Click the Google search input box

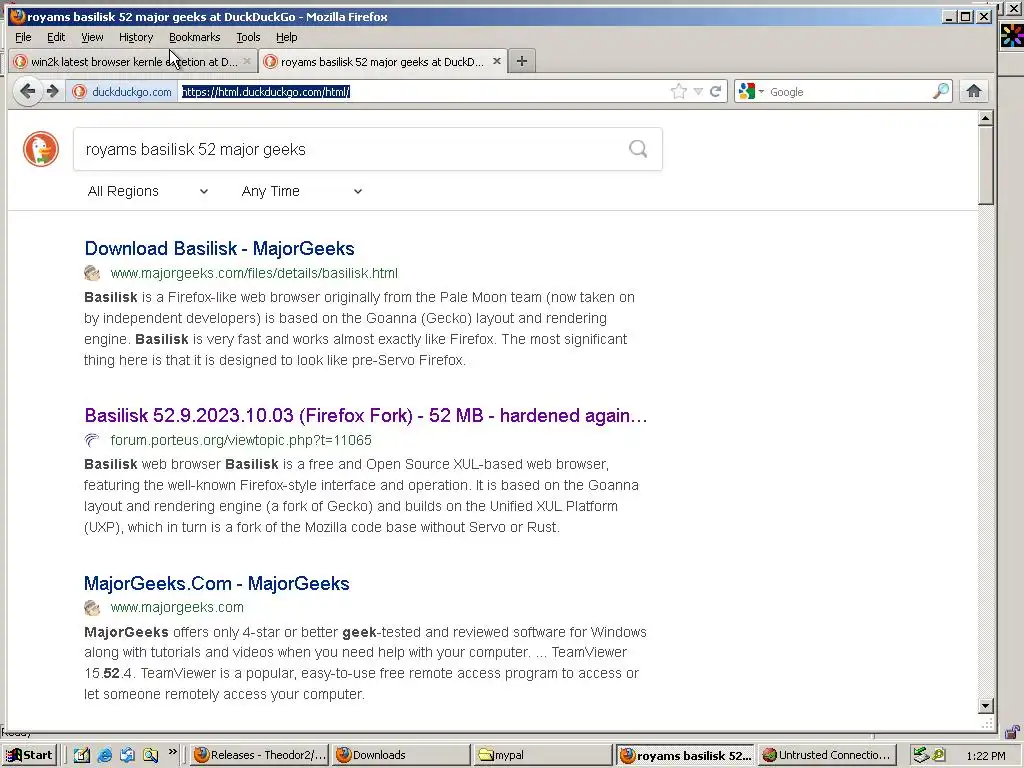click(x=849, y=92)
